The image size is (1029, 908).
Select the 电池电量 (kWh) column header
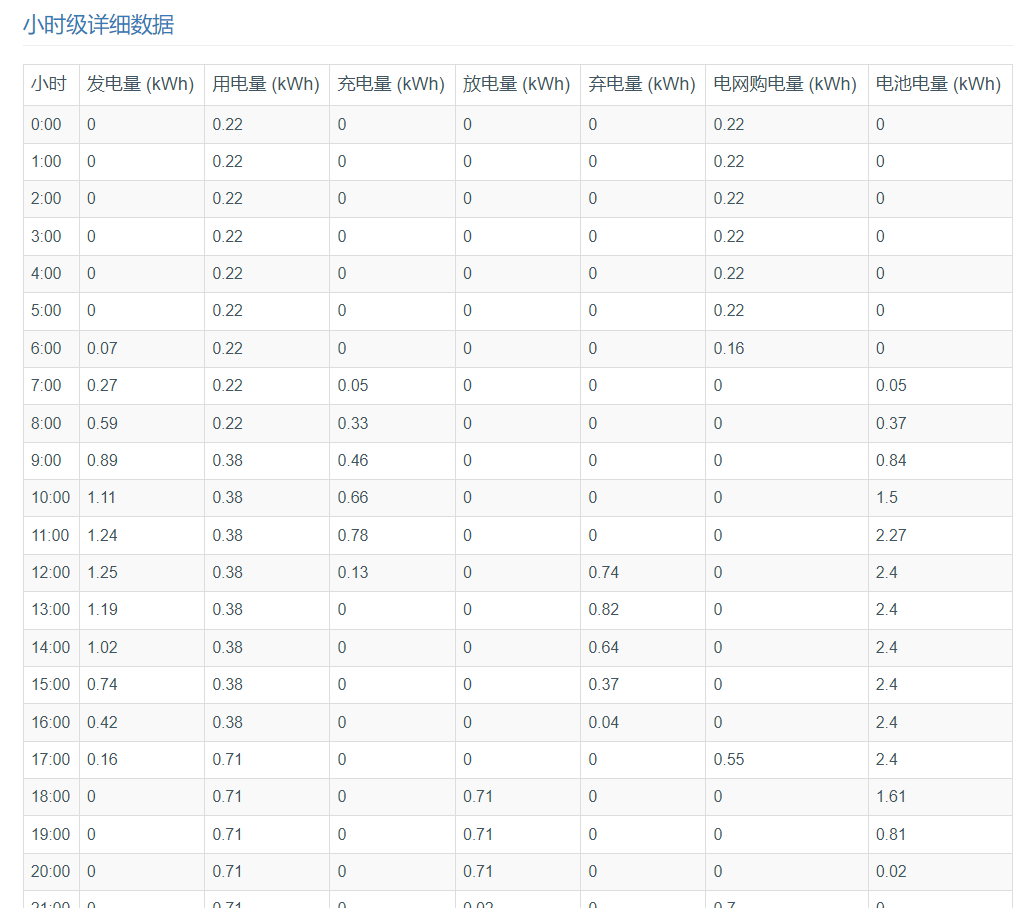tap(938, 84)
